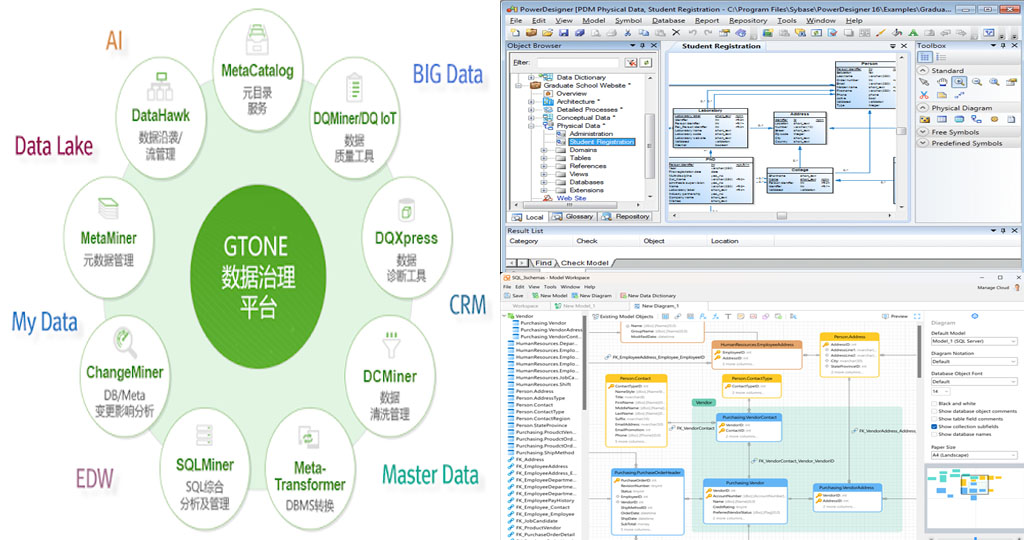Click the Existing Model Objects button
Viewport: 1024px width, 540px height.
[622, 316]
